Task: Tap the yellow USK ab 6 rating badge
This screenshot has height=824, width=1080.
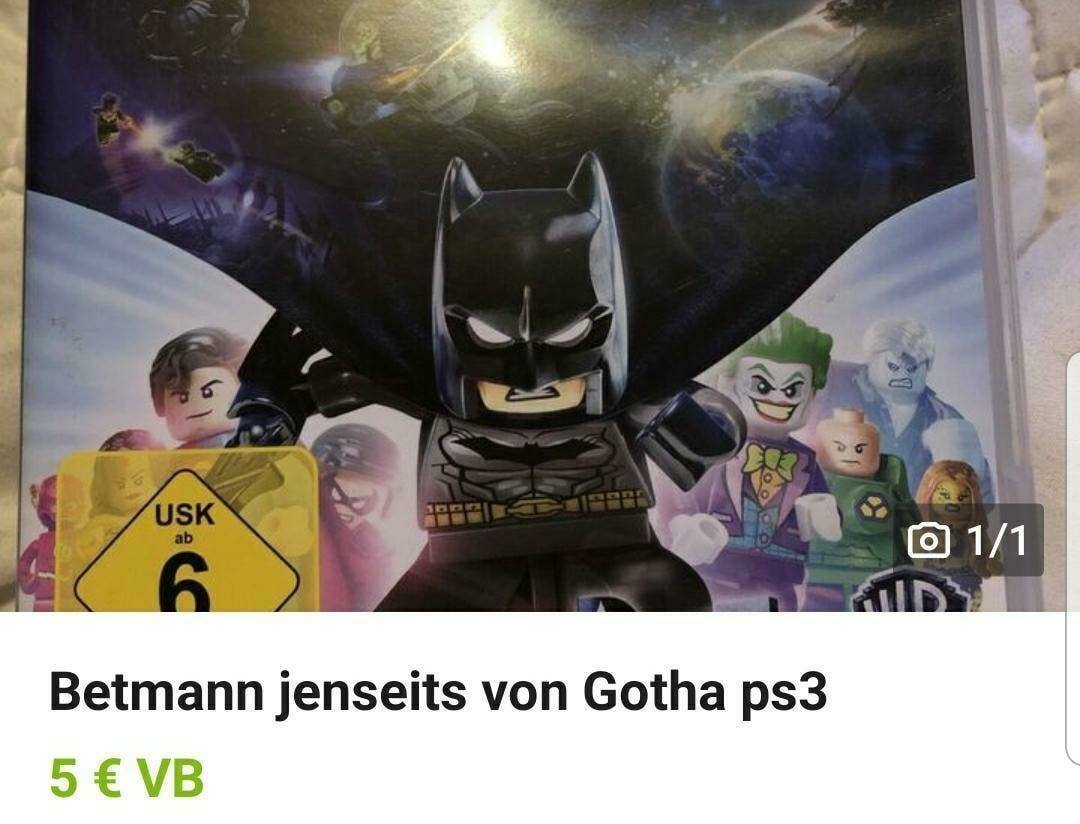Action: pos(186,531)
